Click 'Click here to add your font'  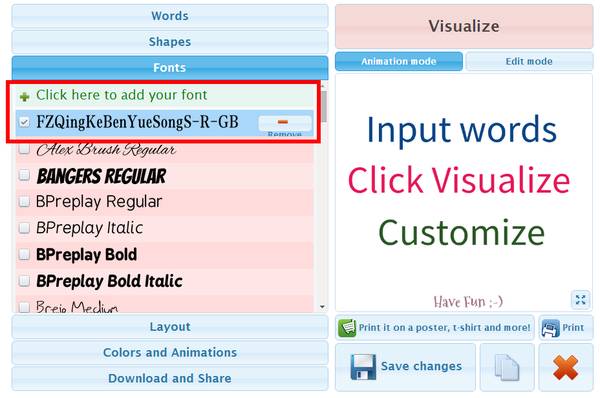pyautogui.click(x=122, y=95)
